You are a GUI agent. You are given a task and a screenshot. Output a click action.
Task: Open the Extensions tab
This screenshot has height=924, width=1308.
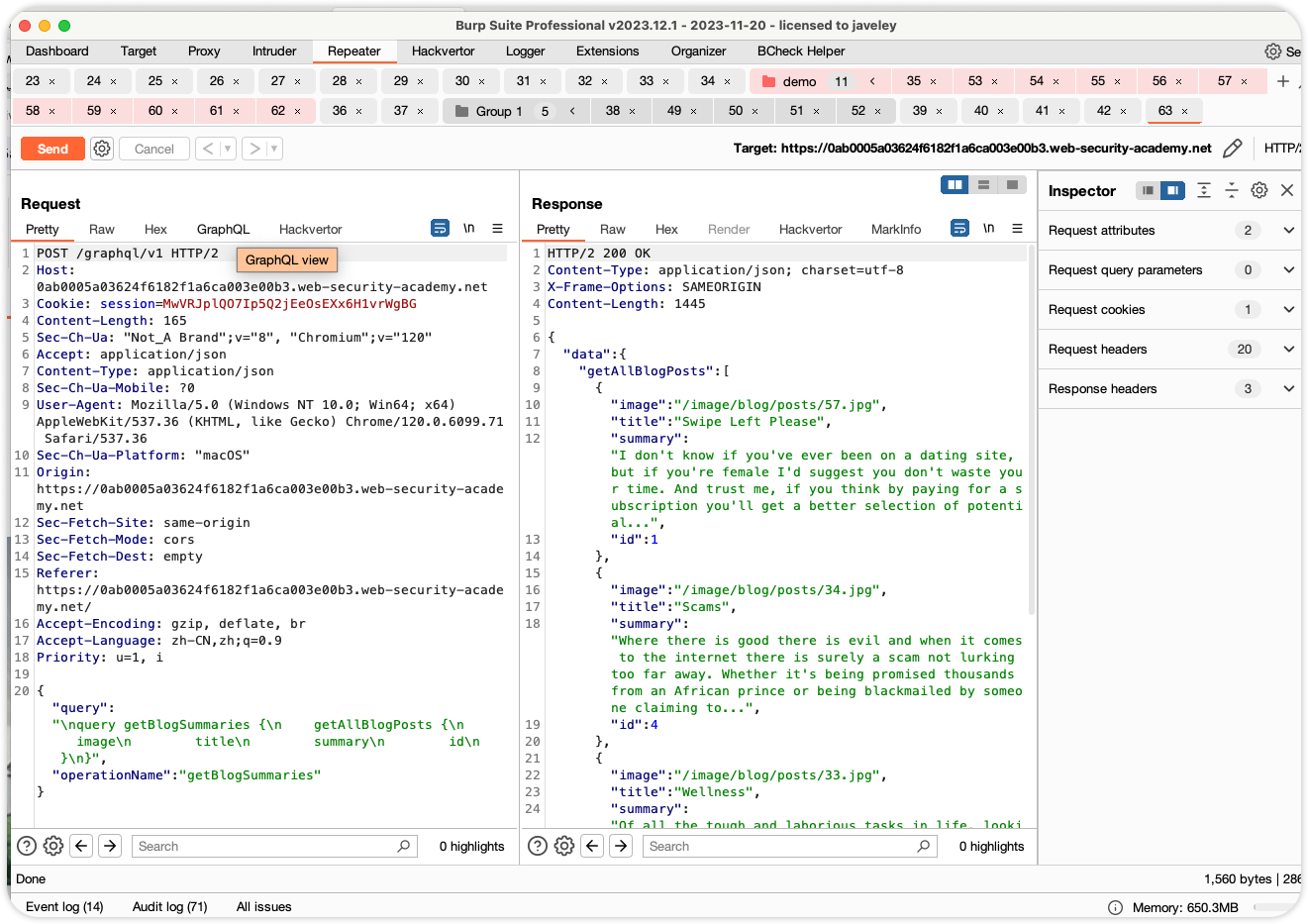(607, 51)
